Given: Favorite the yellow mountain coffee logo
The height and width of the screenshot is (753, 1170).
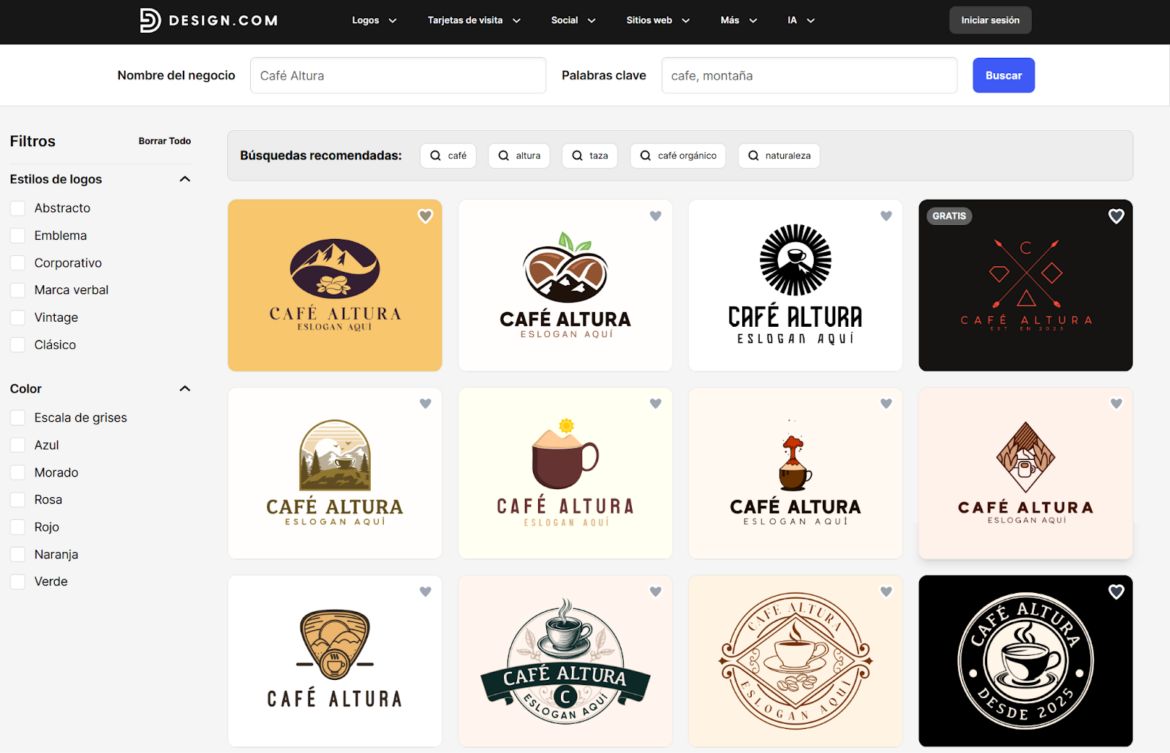Looking at the screenshot, I should pos(425,215).
